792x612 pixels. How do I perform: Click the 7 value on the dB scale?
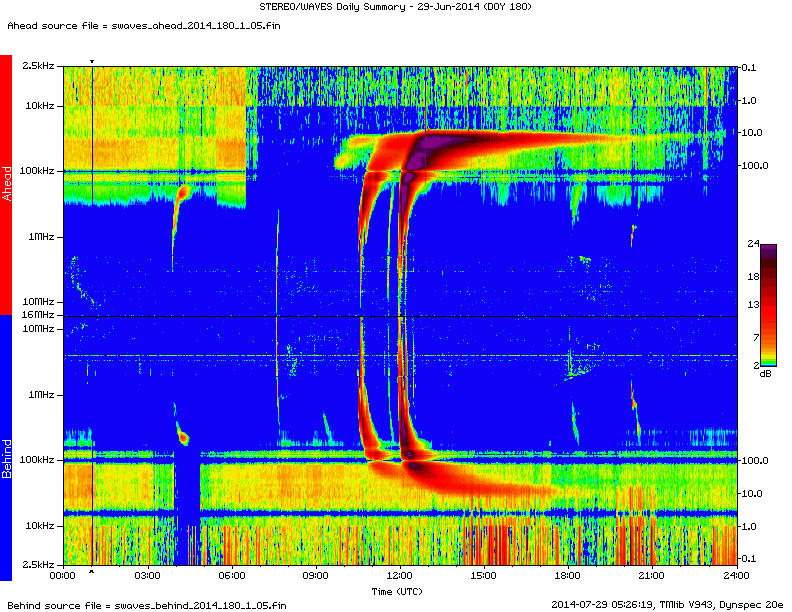tap(756, 337)
